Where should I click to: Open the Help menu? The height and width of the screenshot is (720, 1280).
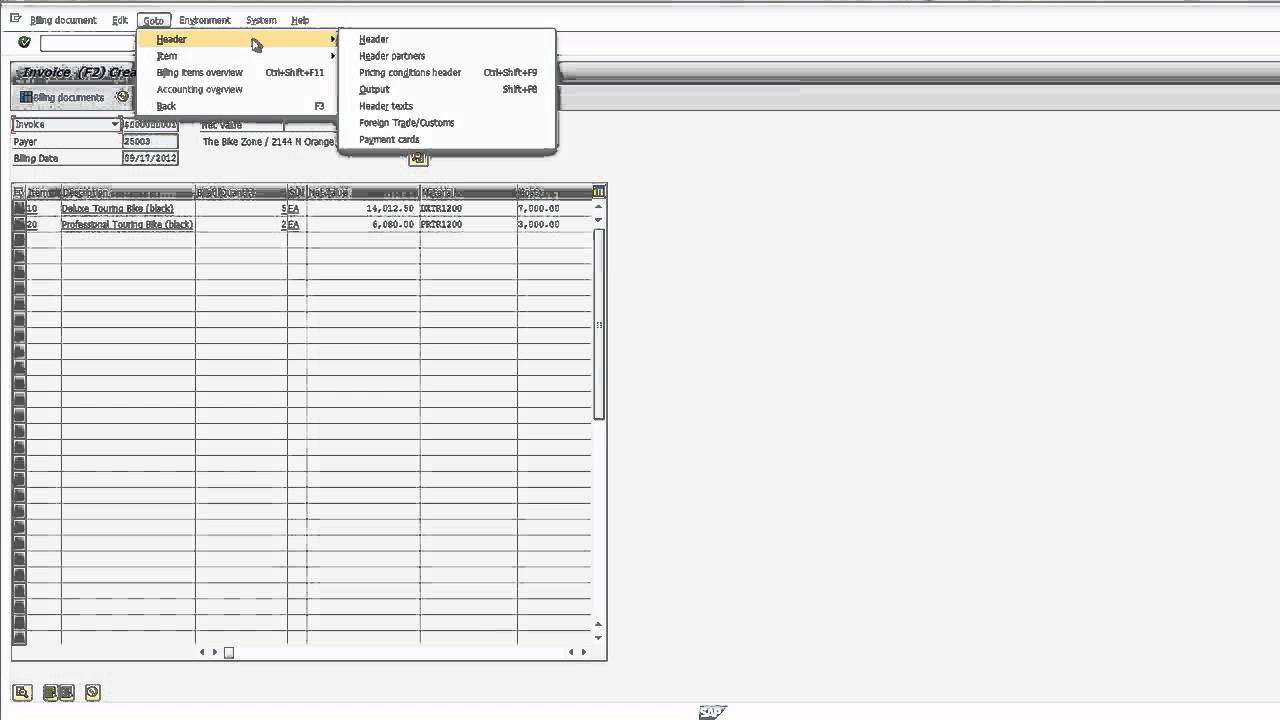(300, 20)
